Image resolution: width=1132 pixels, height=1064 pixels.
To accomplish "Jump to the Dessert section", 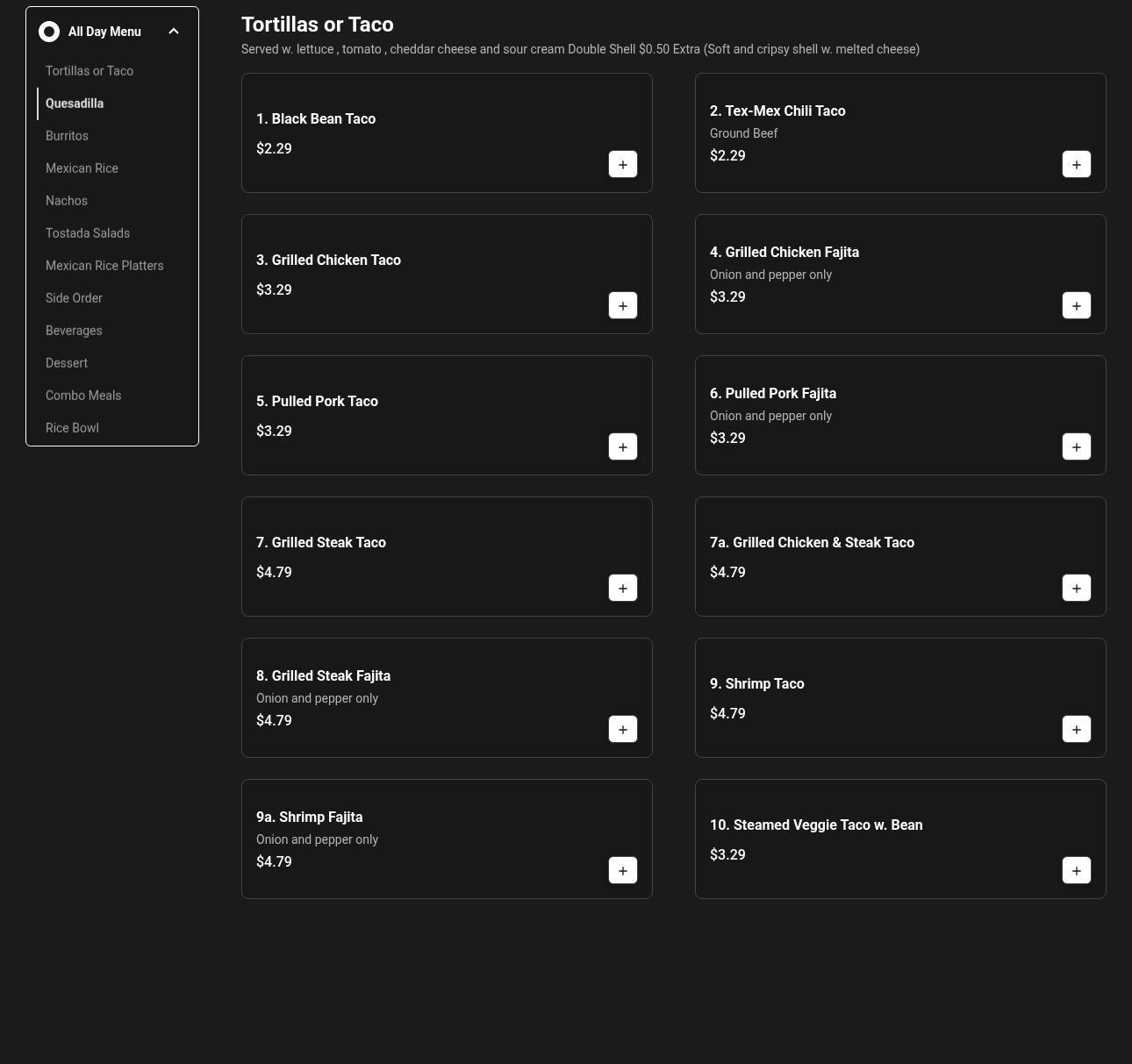I will 67,363.
